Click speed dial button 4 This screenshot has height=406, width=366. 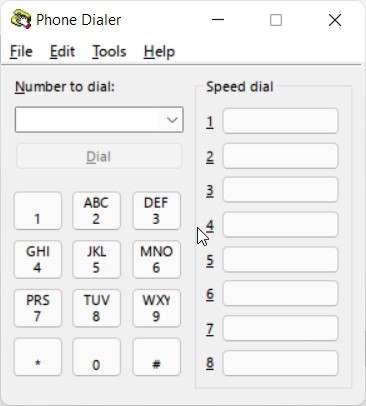280,224
